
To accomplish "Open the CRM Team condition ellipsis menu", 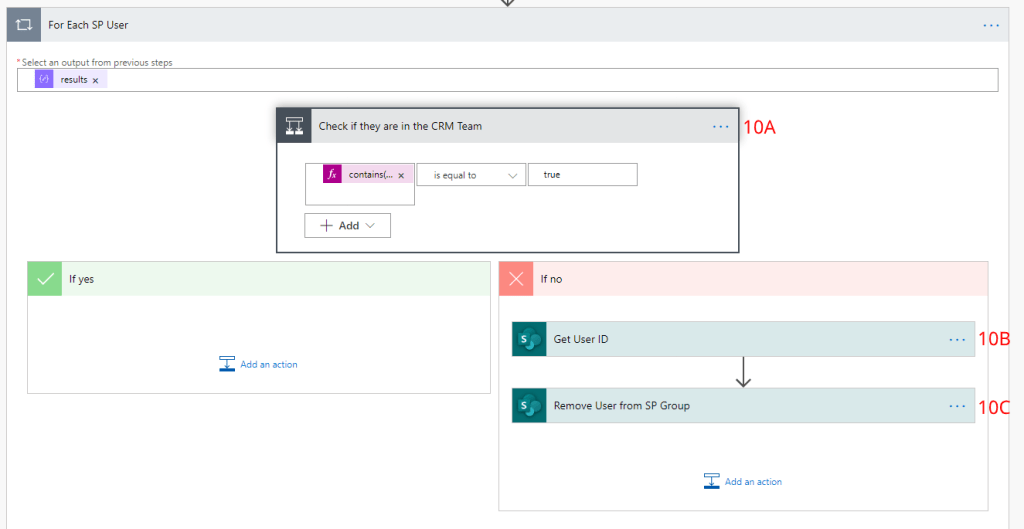I will pyautogui.click(x=721, y=127).
